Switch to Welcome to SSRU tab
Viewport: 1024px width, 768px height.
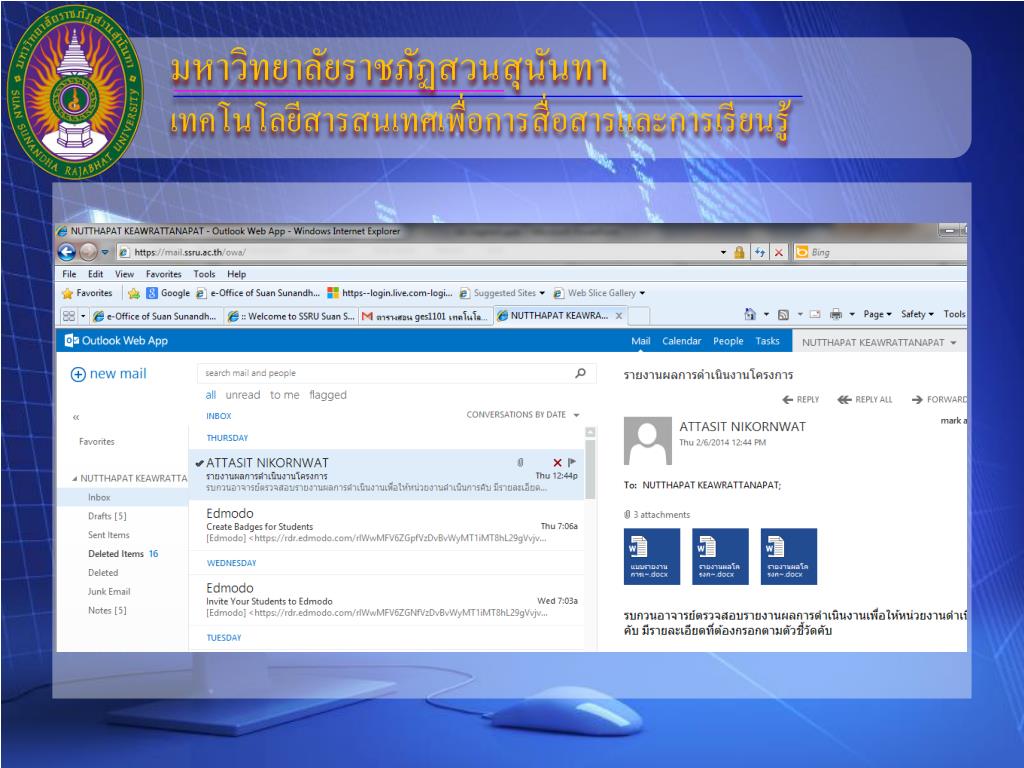click(x=291, y=316)
